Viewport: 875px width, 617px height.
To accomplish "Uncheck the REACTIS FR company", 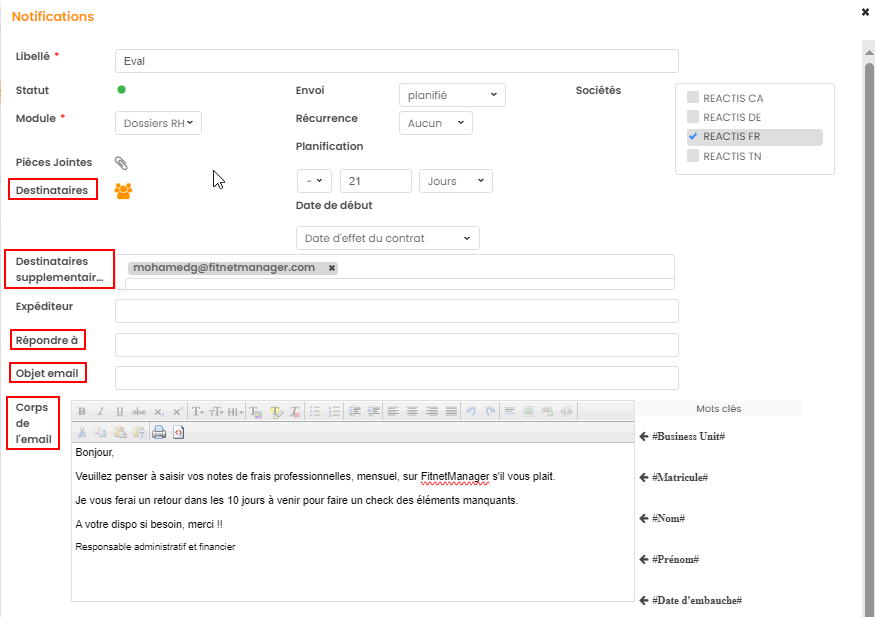I will coord(692,137).
